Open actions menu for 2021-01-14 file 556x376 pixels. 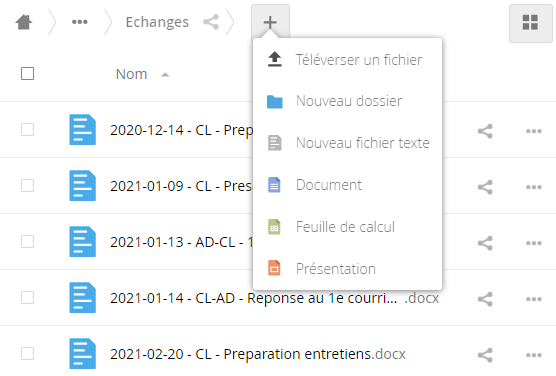[x=534, y=299]
